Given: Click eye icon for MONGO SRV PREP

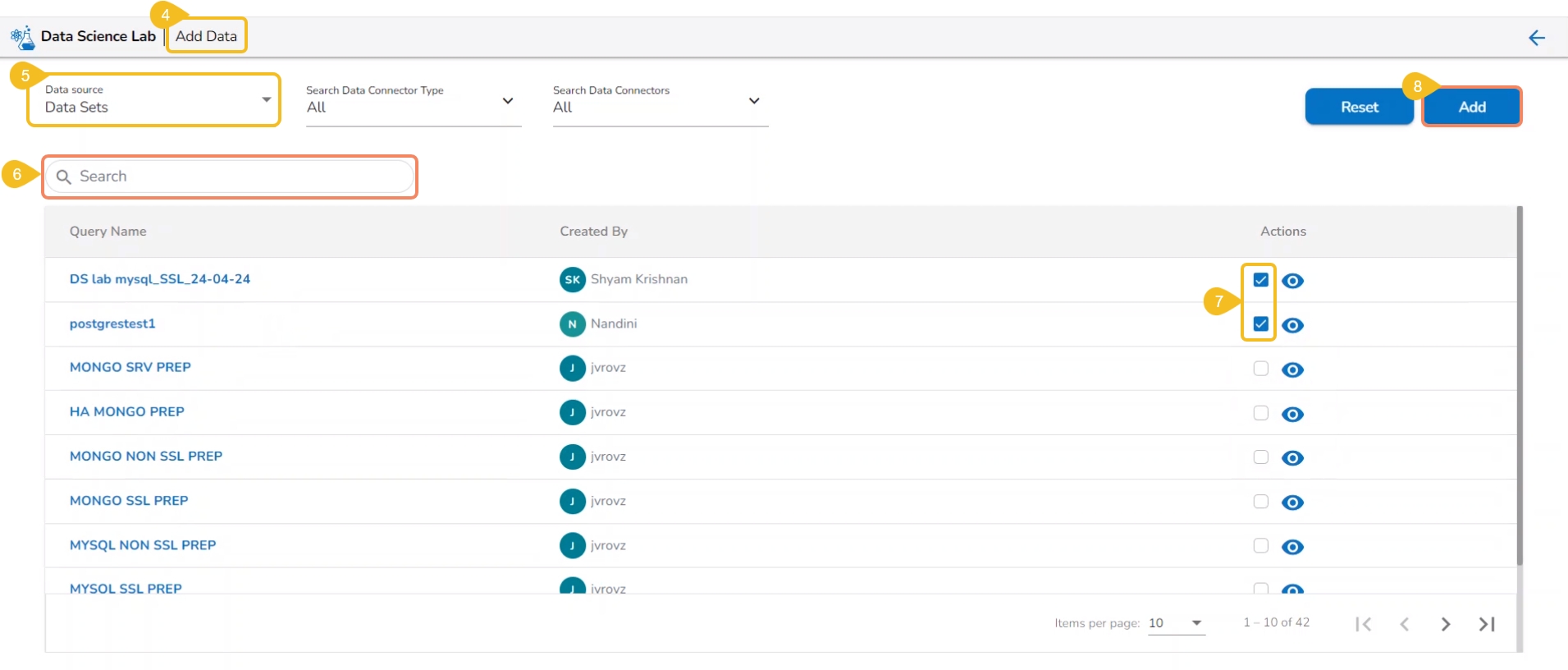Looking at the screenshot, I should click(1292, 369).
